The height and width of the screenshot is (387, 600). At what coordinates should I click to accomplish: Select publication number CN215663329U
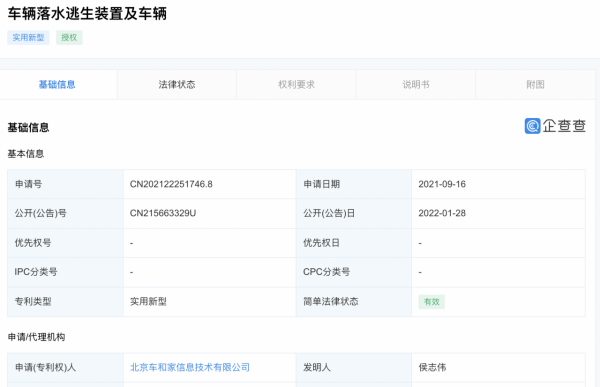point(163,213)
